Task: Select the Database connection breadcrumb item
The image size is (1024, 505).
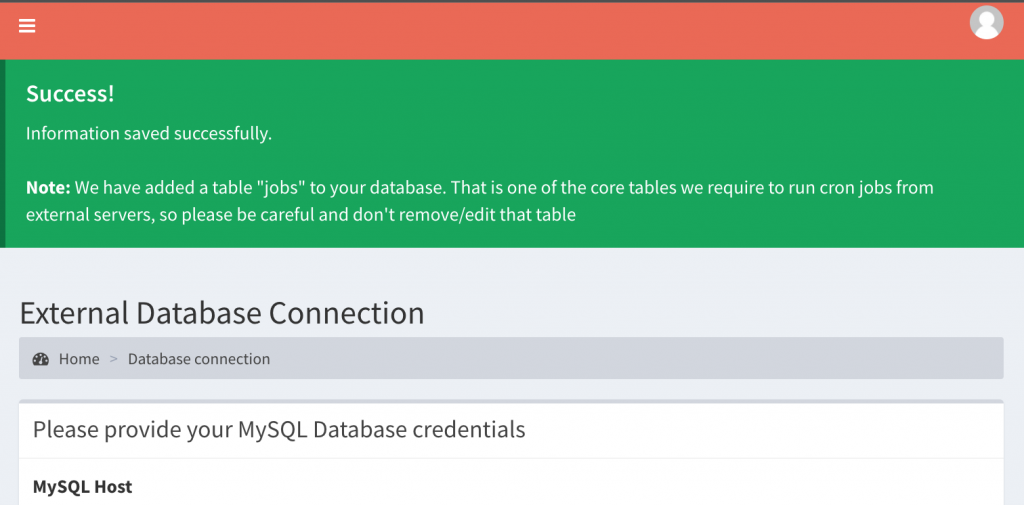Action: tap(199, 359)
